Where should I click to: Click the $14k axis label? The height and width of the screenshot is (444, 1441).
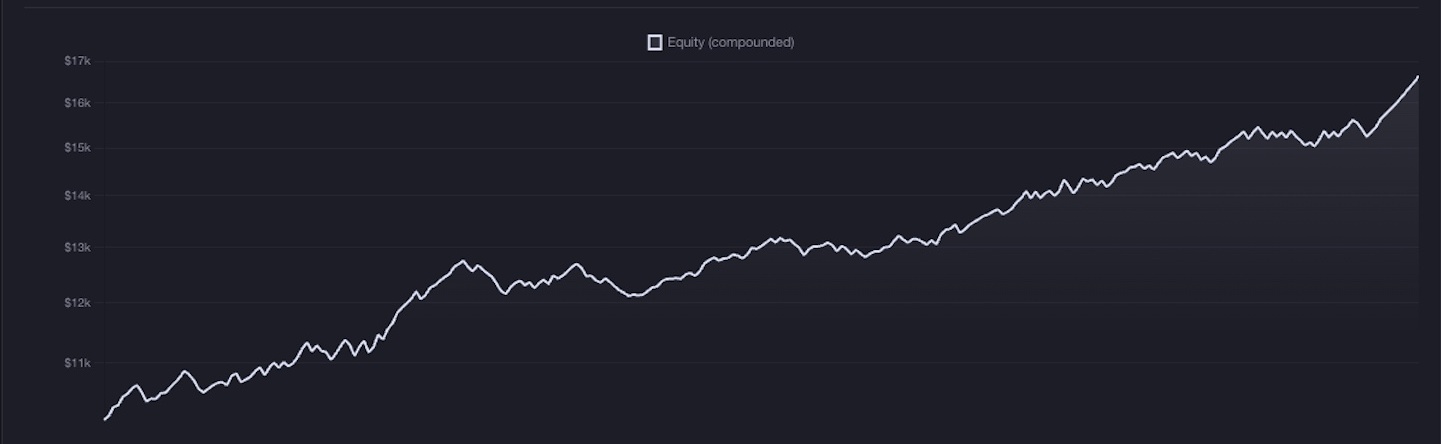(x=78, y=196)
